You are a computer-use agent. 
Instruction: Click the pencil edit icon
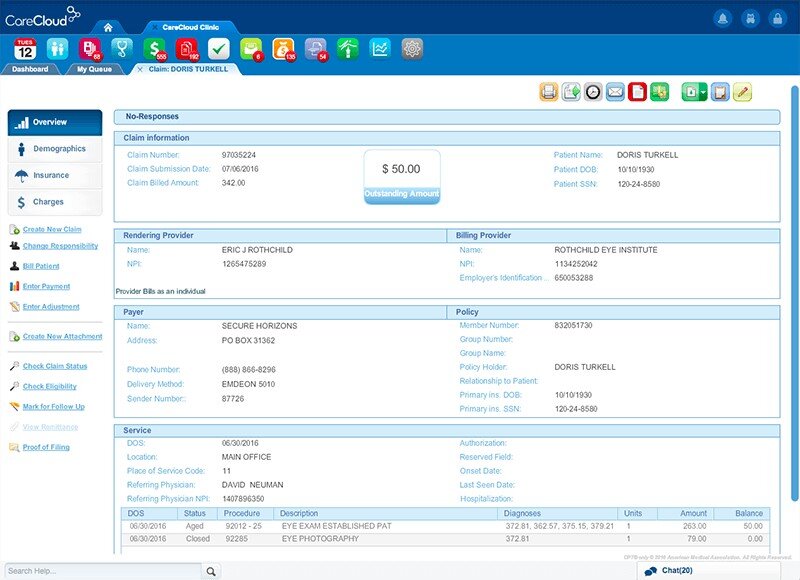pyautogui.click(x=741, y=92)
